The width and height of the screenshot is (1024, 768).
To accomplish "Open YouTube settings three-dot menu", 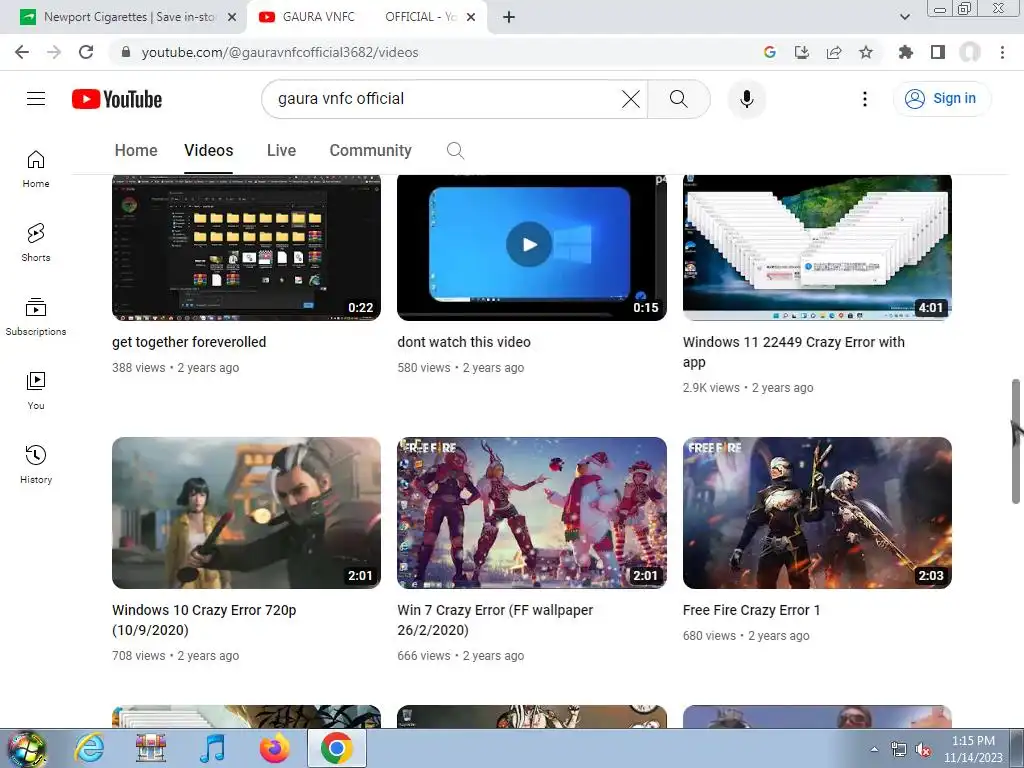I will (865, 99).
